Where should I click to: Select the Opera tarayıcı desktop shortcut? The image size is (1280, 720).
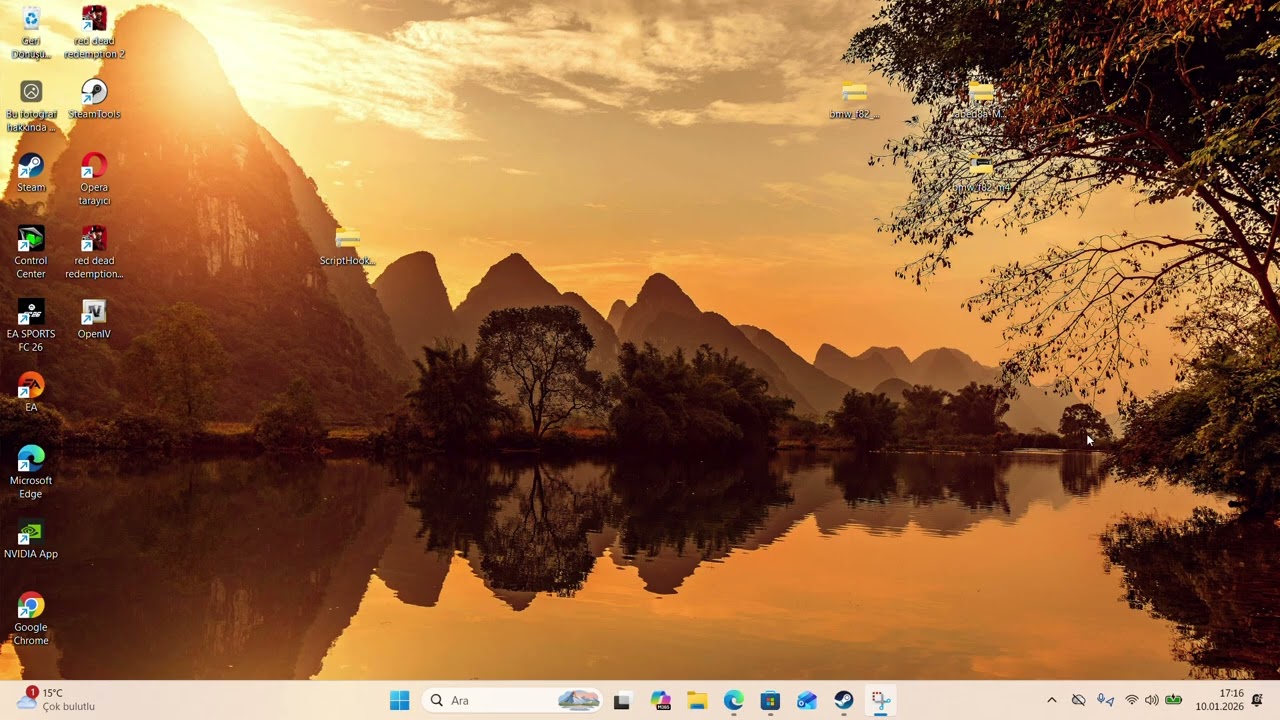point(94,179)
